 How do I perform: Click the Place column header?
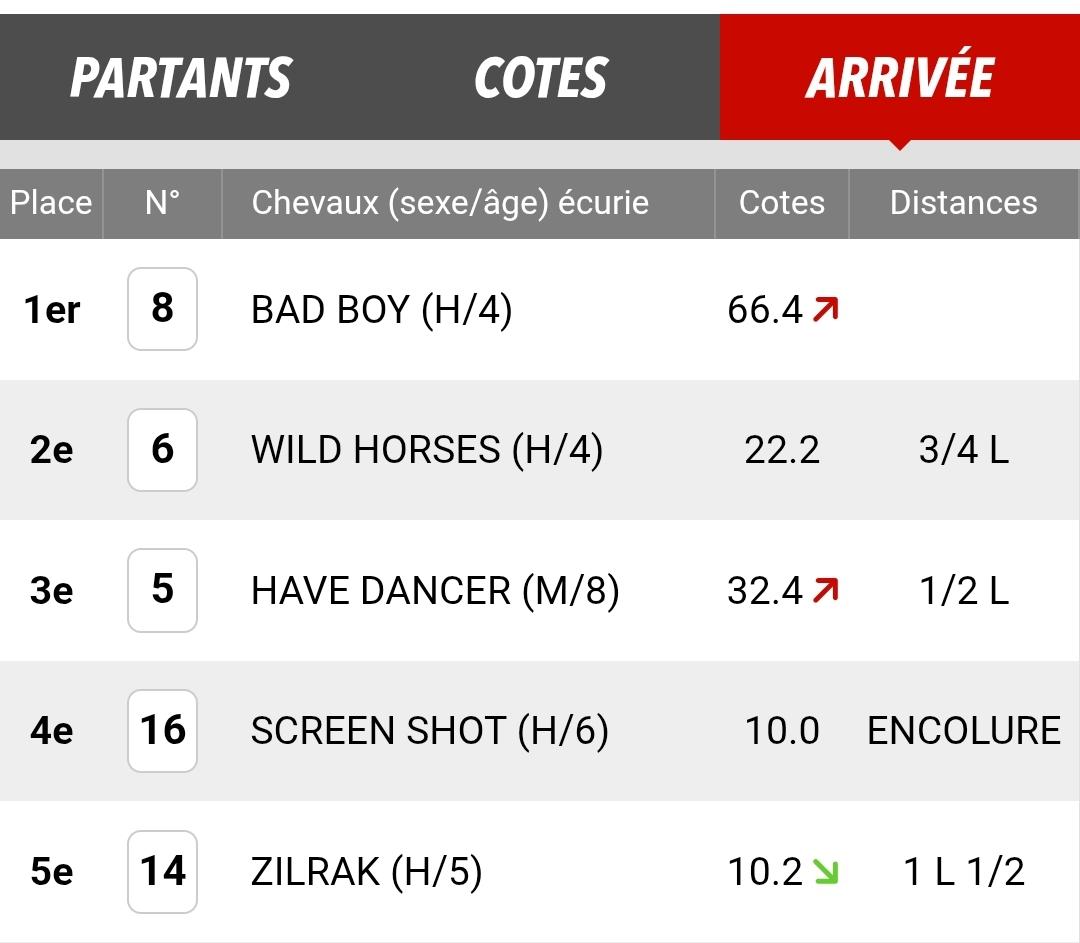click(x=51, y=203)
